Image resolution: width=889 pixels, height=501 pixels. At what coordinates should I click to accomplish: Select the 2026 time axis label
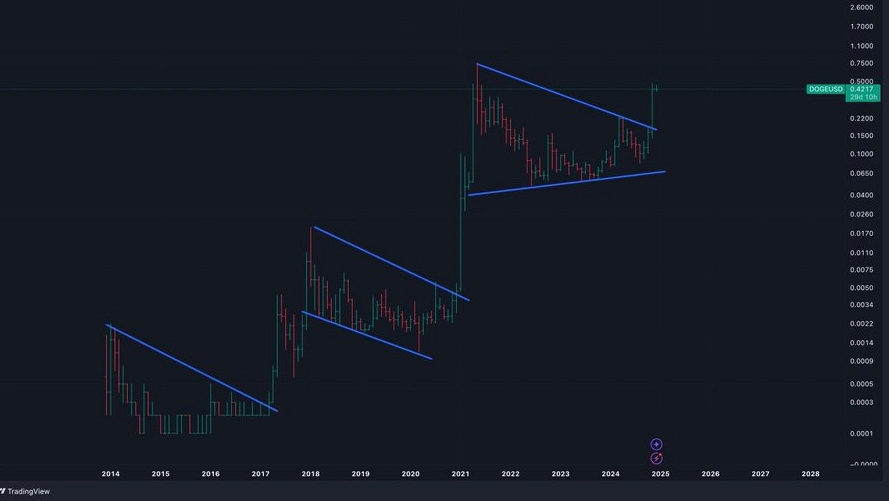710,474
